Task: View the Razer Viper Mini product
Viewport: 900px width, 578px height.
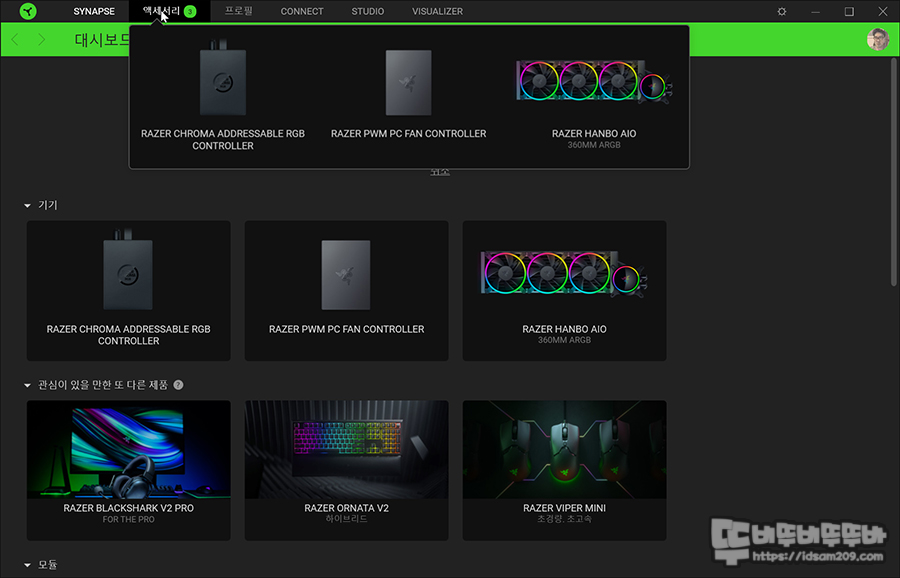Action: tap(565, 471)
